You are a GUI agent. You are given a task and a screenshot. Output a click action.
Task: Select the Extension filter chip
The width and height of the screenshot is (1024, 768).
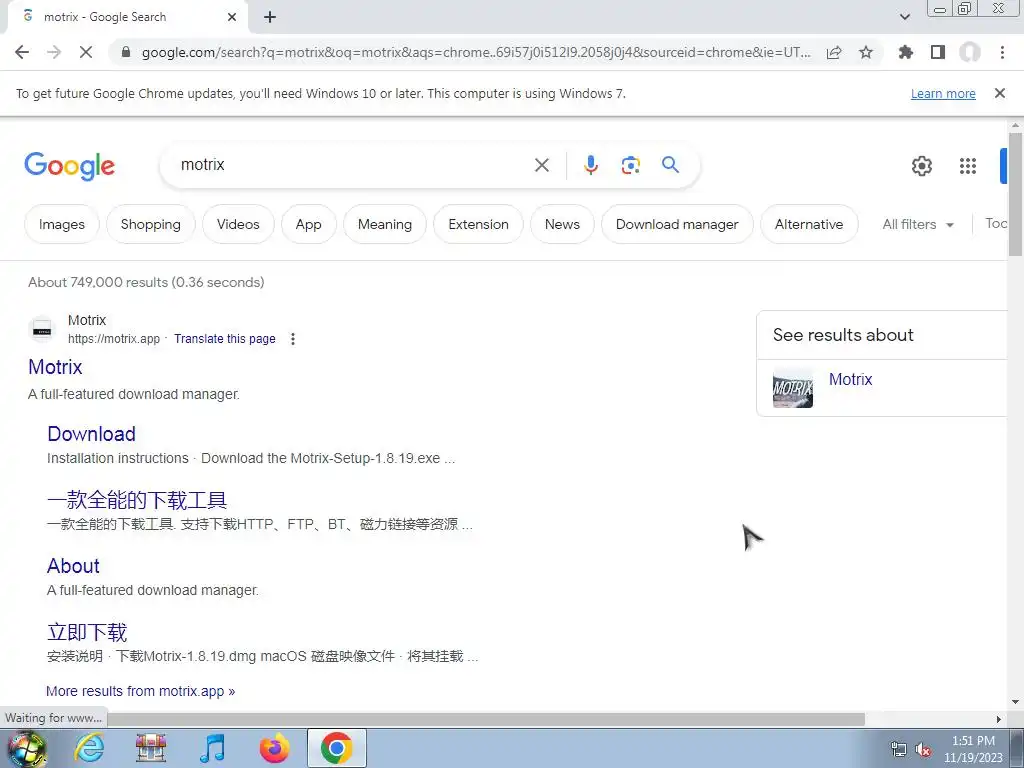[478, 224]
